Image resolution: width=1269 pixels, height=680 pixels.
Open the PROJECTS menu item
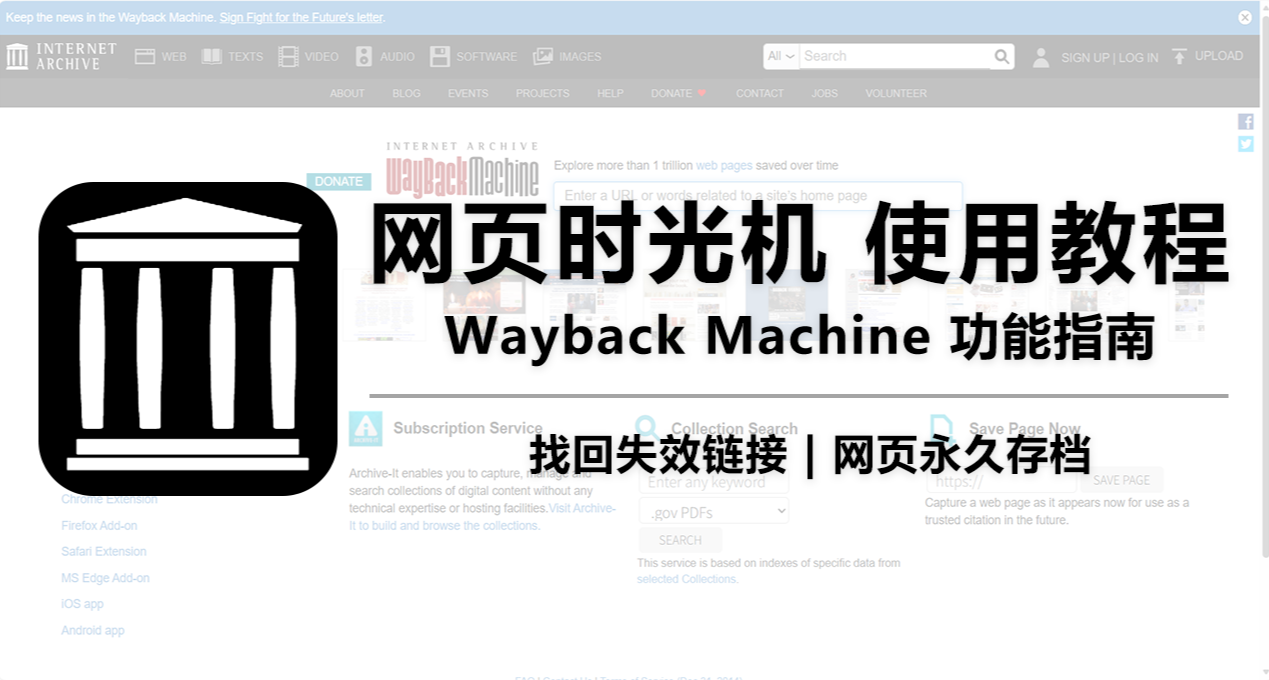(542, 93)
